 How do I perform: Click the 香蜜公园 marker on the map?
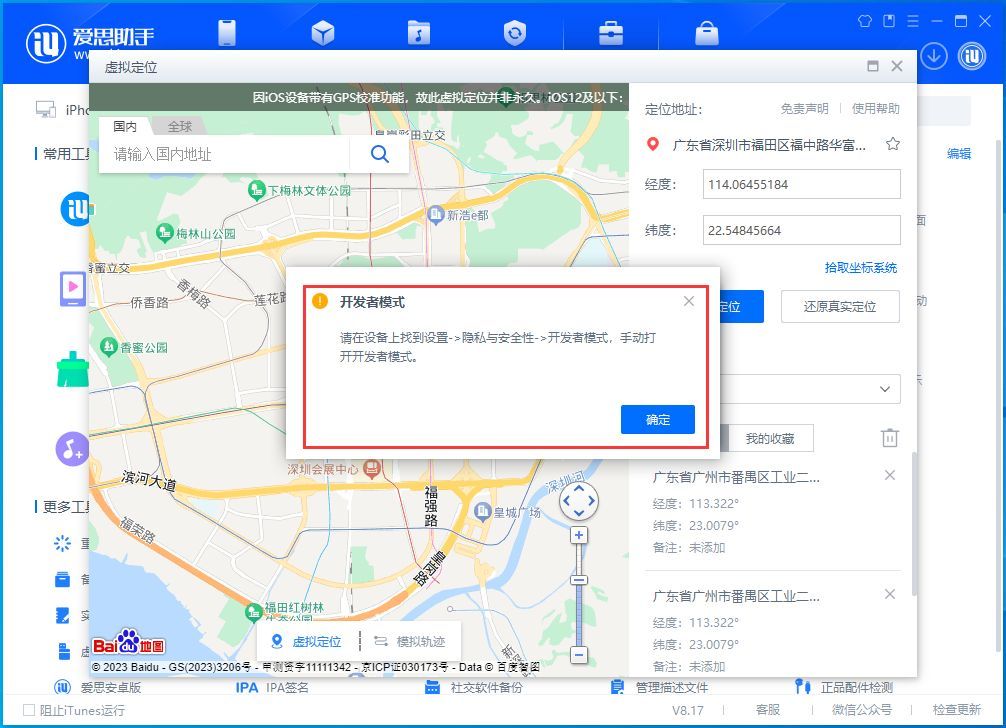pos(108,347)
